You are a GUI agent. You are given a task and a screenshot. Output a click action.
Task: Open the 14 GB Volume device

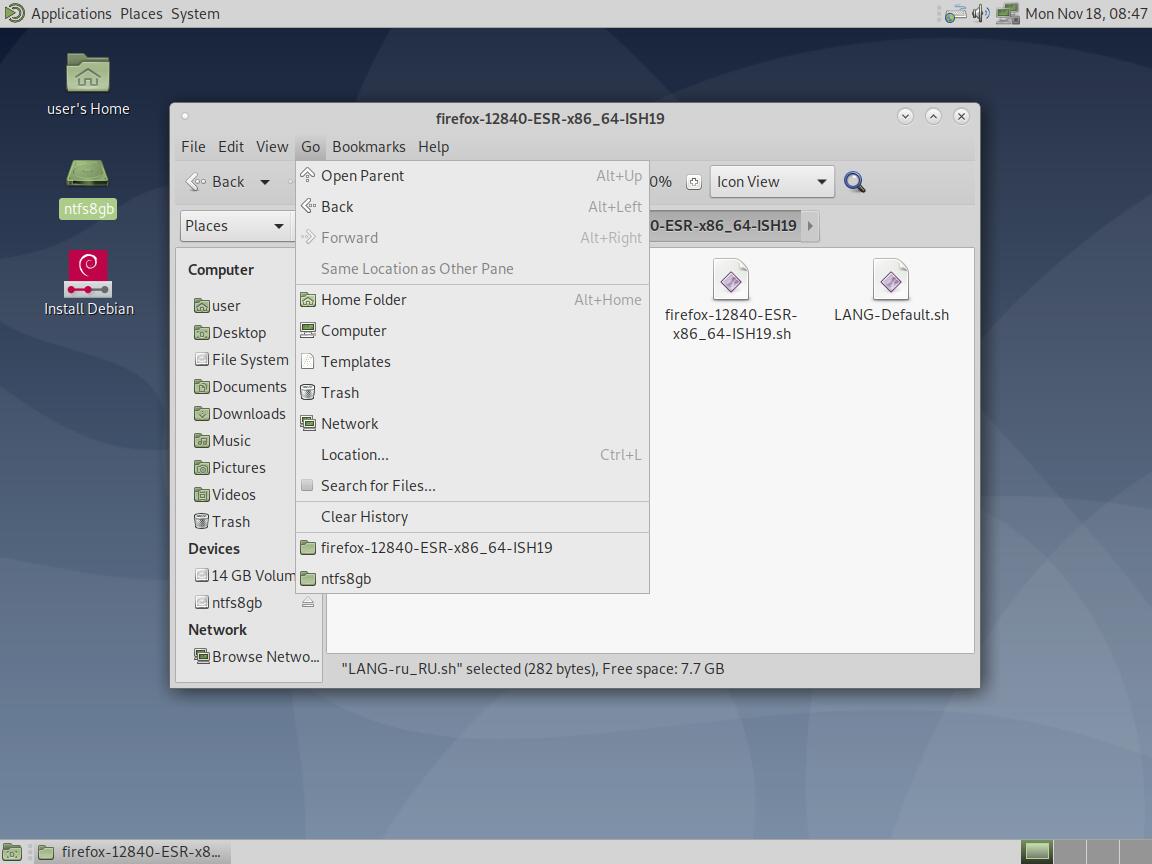coord(244,576)
